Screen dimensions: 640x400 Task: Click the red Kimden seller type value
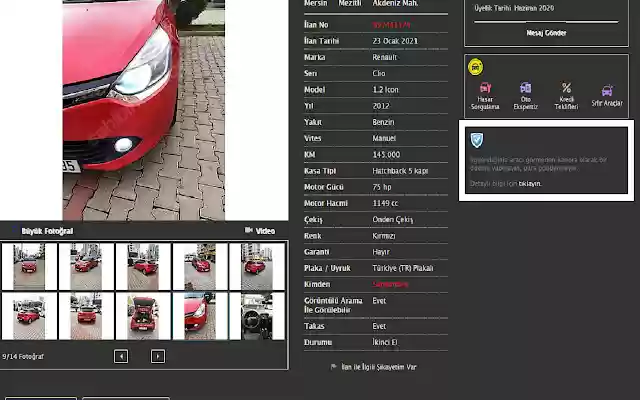pyautogui.click(x=390, y=284)
